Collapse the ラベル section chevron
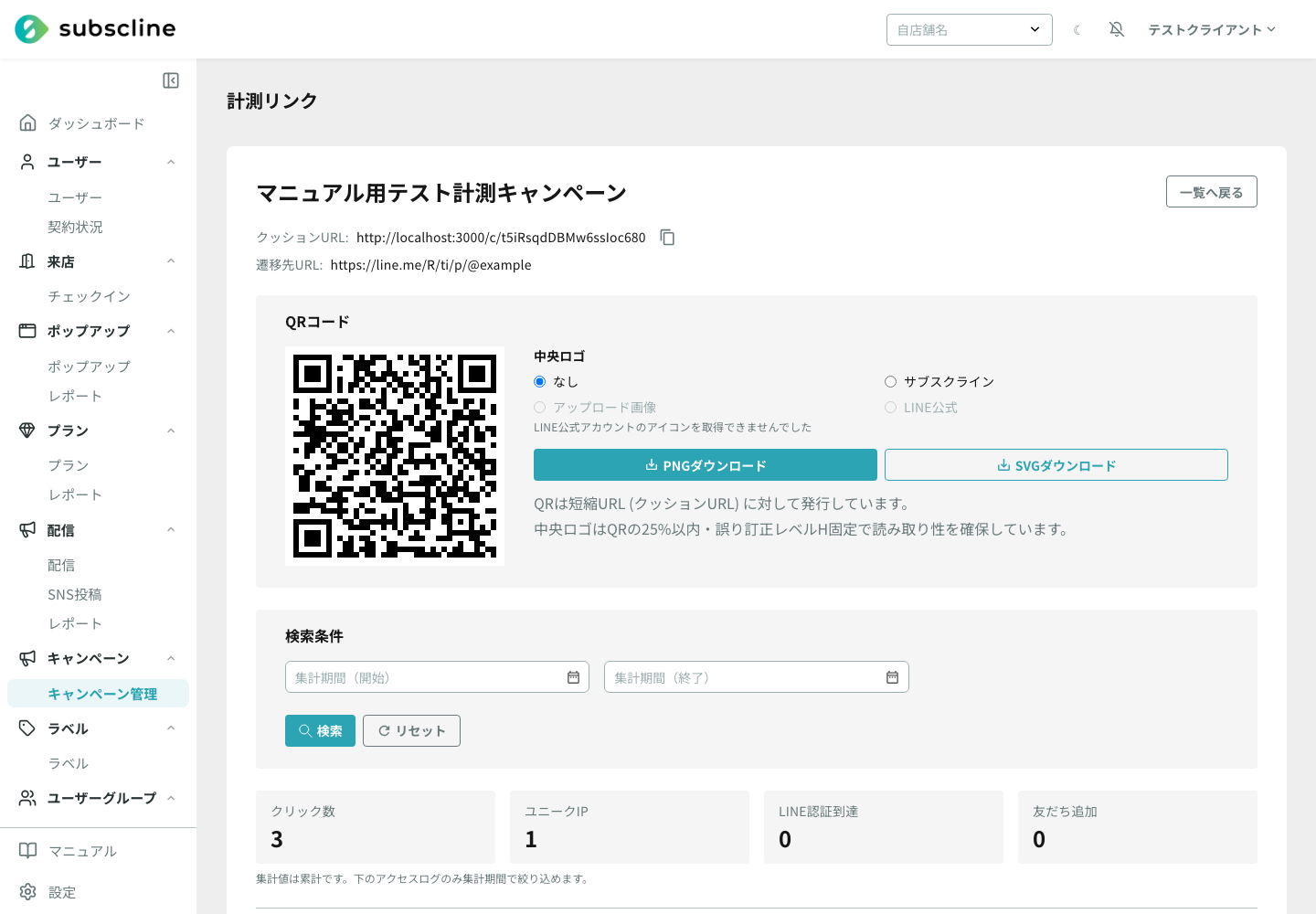 [171, 728]
